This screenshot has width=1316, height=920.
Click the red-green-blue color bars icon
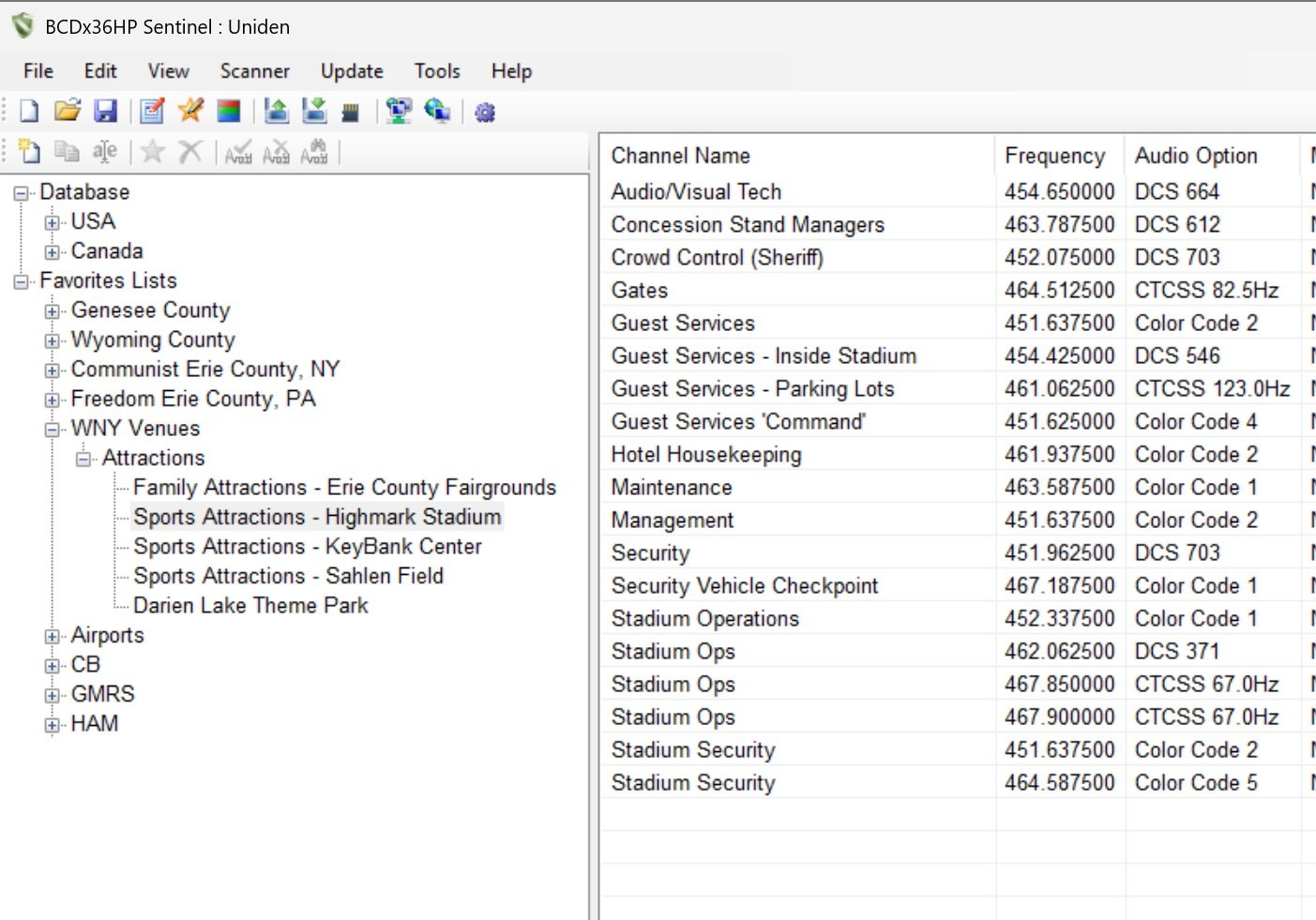(229, 112)
